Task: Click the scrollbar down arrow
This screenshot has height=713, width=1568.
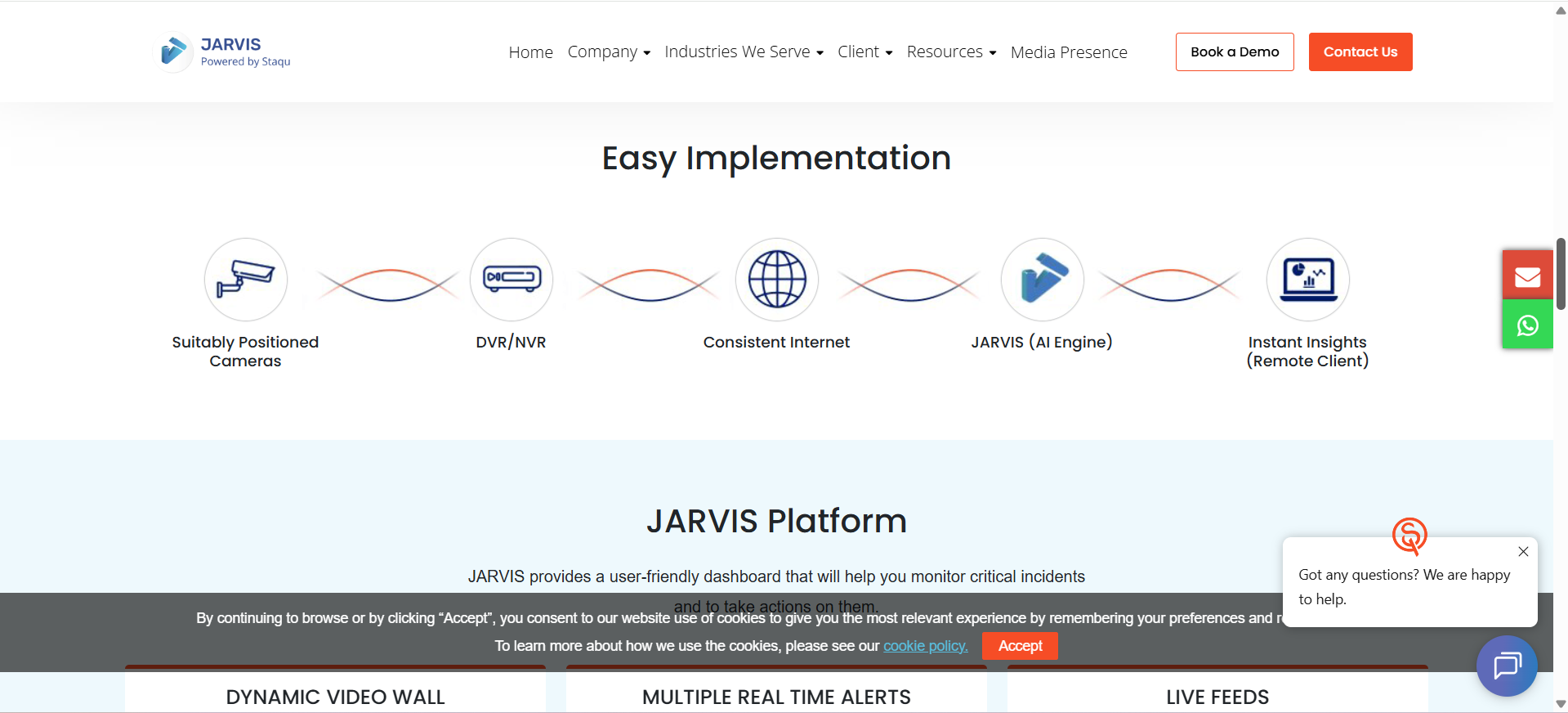Action: pyautogui.click(x=1561, y=704)
